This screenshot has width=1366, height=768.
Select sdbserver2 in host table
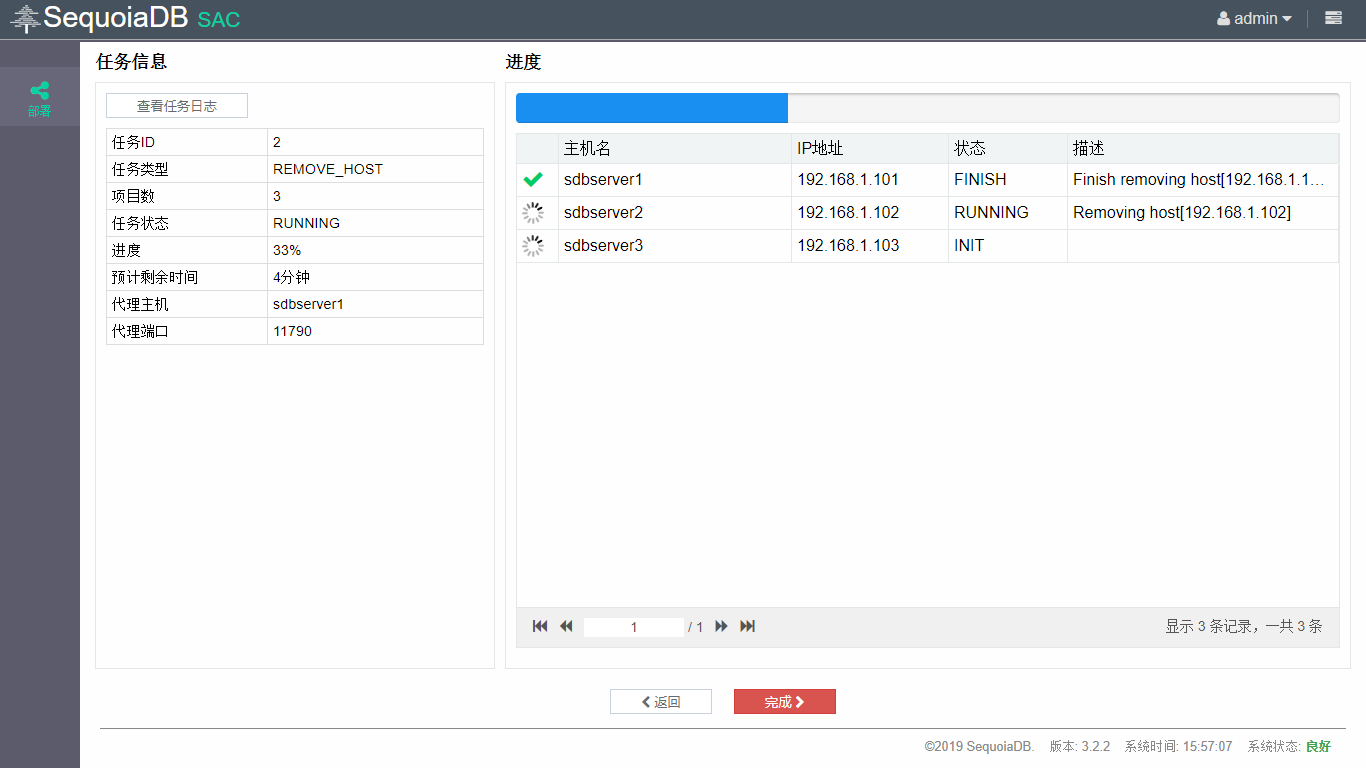[603, 213]
